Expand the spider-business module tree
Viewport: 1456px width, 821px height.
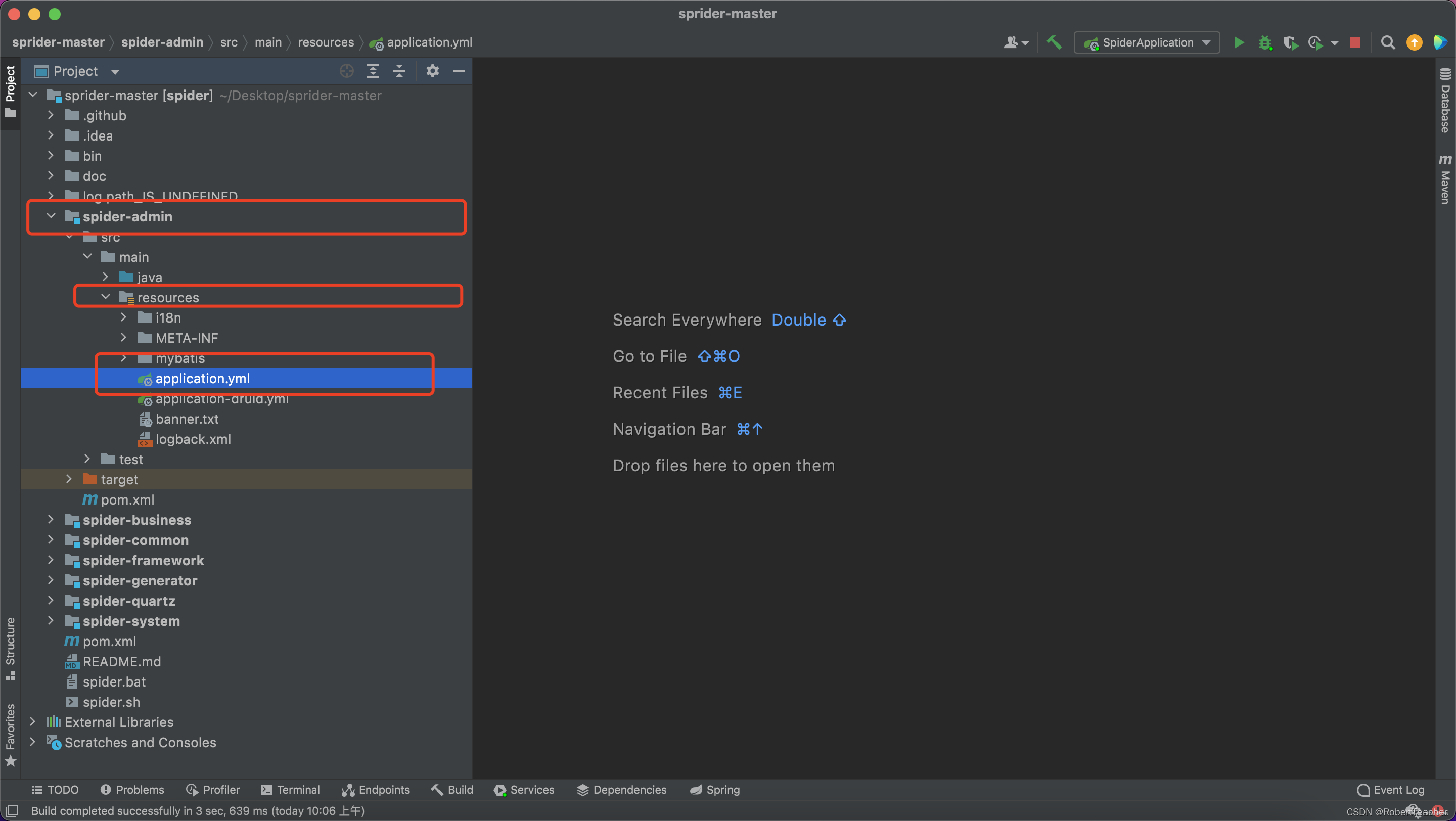[x=50, y=520]
